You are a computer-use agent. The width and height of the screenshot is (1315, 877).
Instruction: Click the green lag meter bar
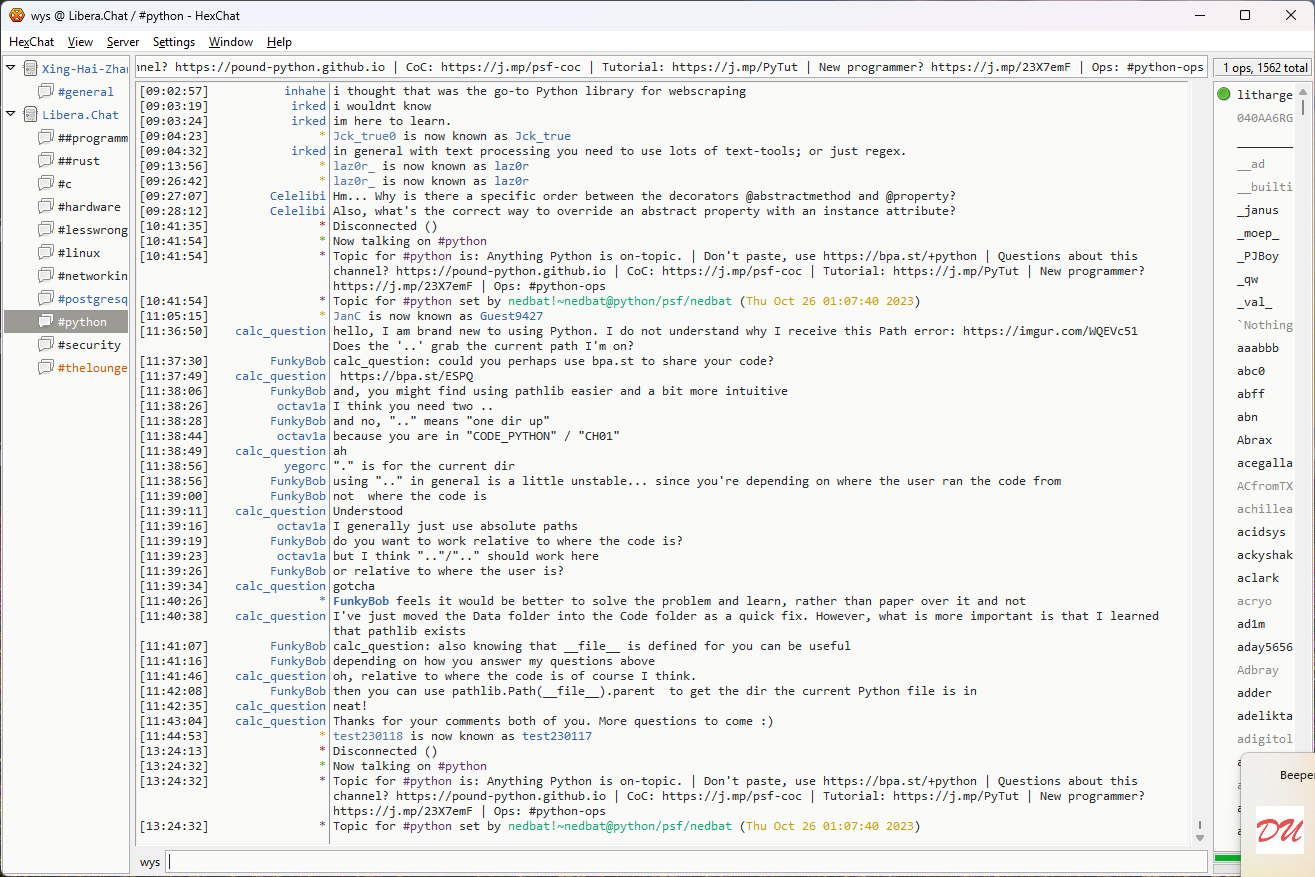pyautogui.click(x=1226, y=858)
